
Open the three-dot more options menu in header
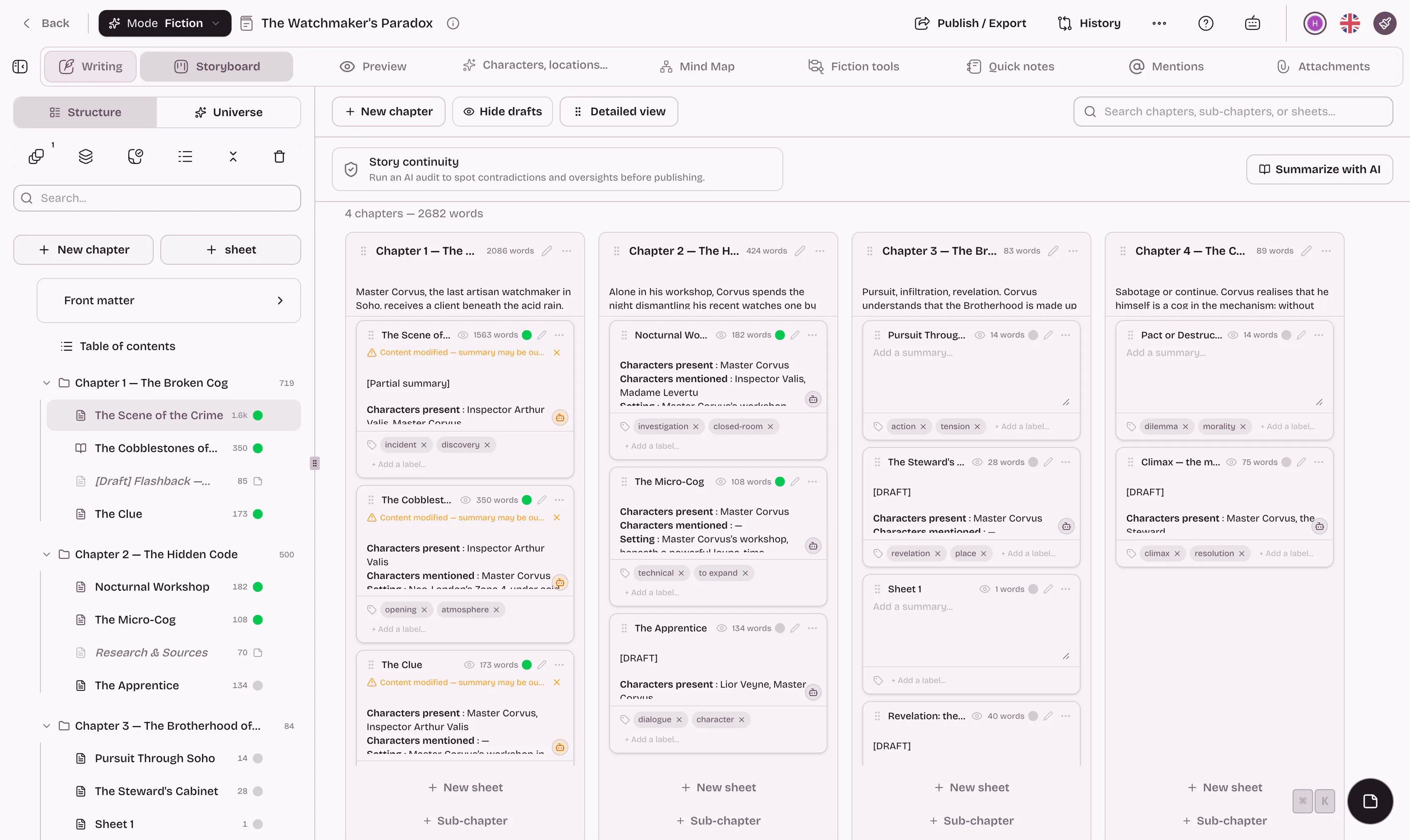coord(1158,23)
